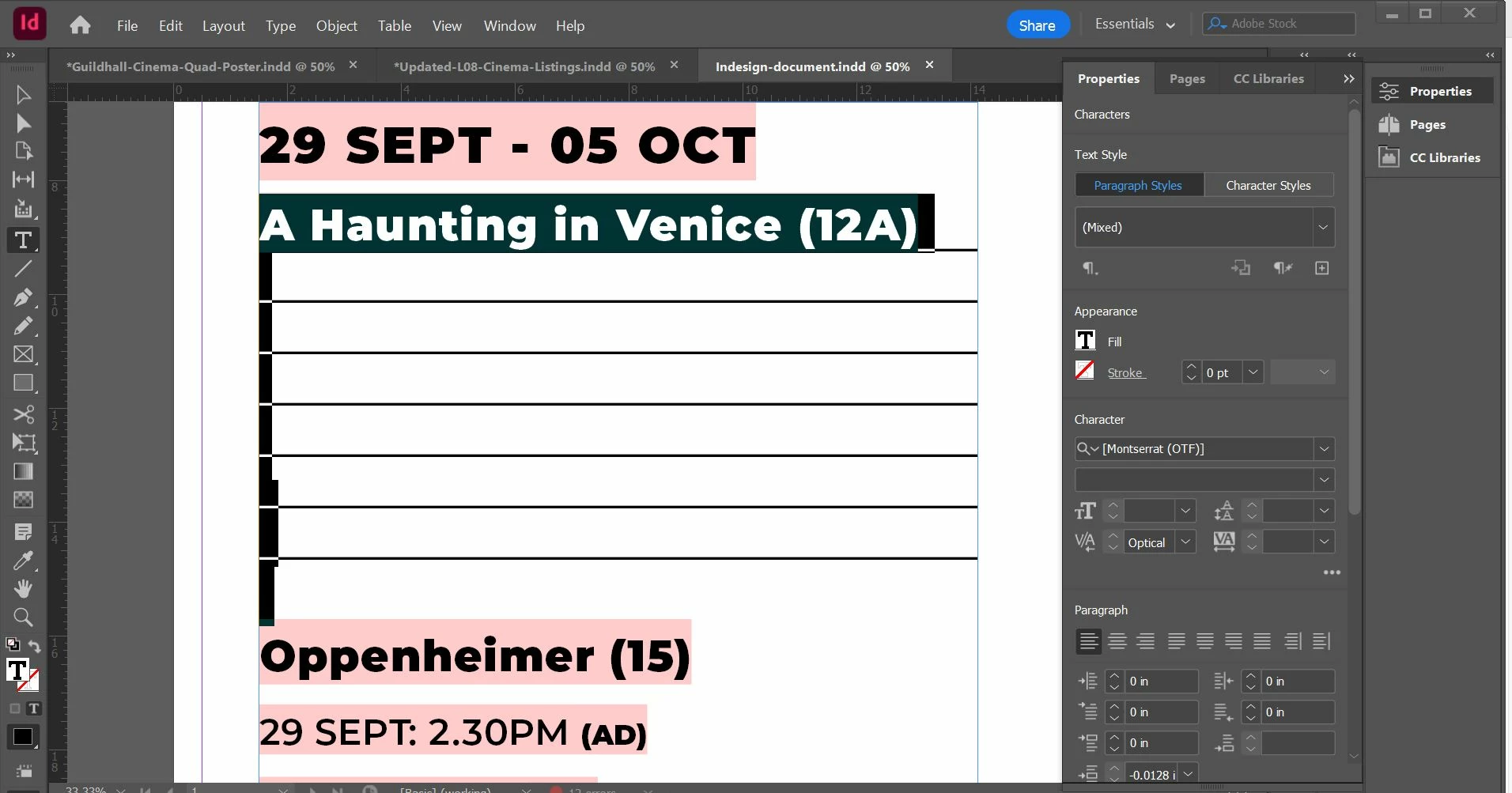
Task: Select the Eyedropper tool
Action: (23, 561)
